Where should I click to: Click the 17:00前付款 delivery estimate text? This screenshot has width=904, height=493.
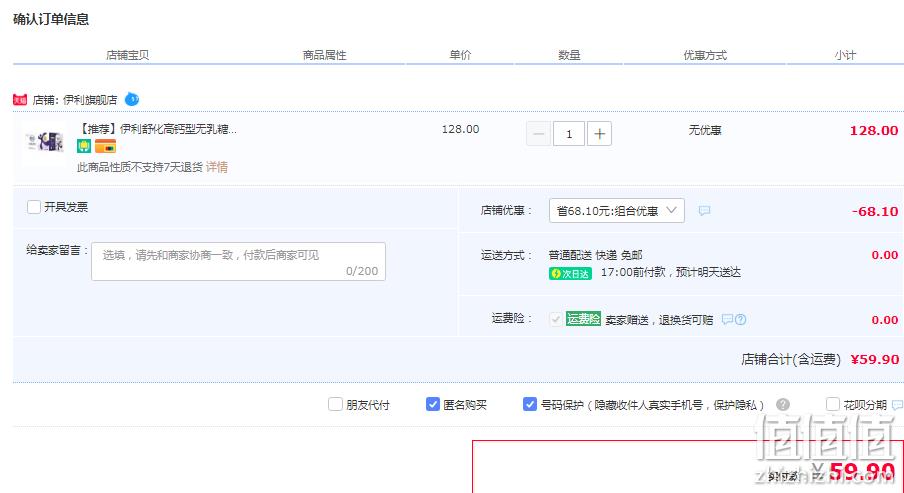point(671,272)
